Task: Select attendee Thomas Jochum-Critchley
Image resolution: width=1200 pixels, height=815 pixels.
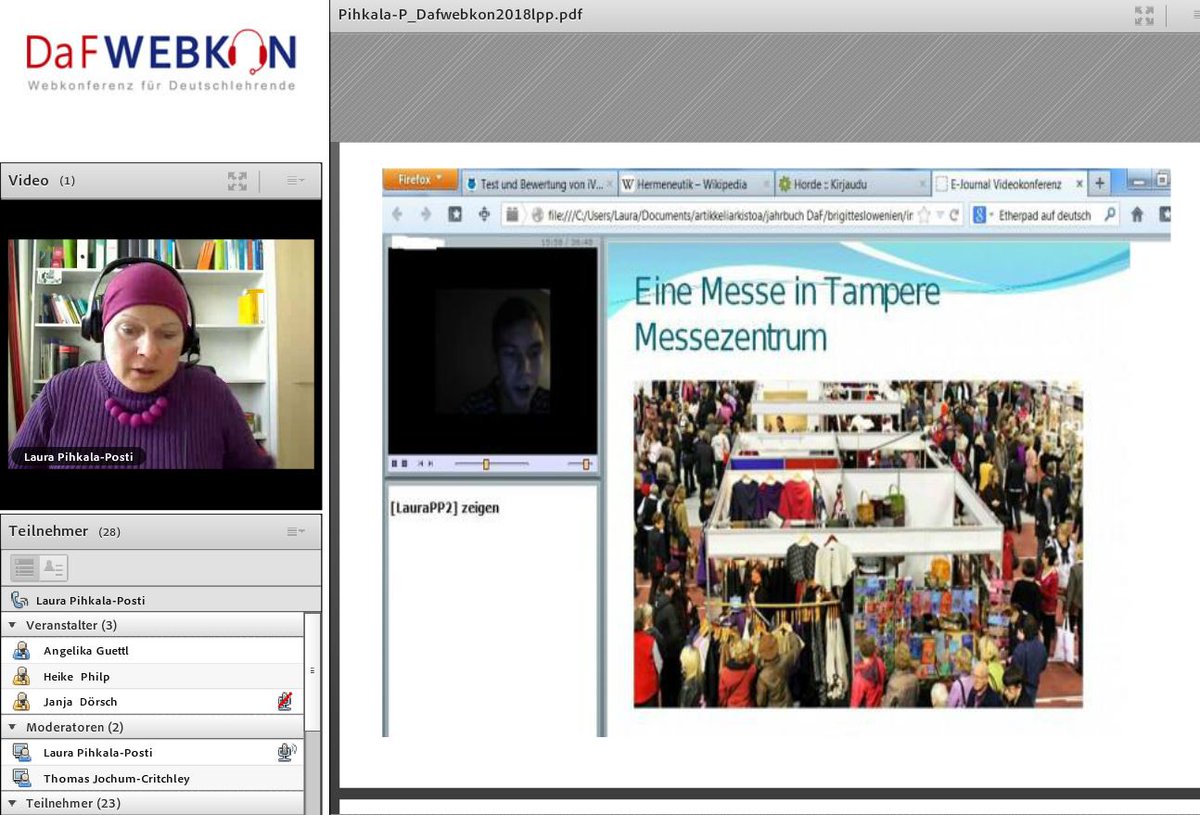Action: (x=152, y=779)
